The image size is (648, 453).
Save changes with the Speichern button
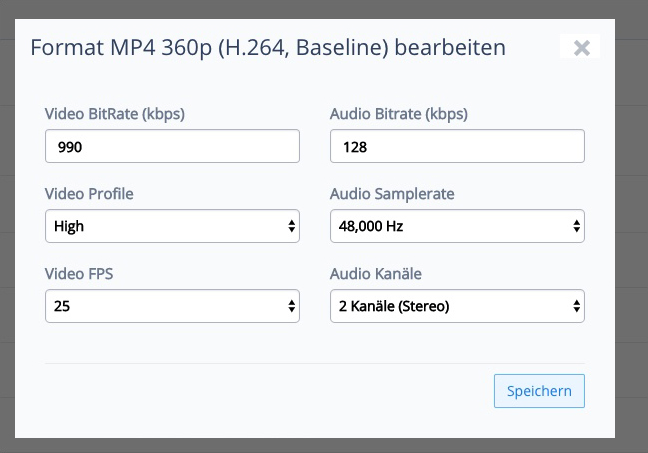click(x=539, y=391)
